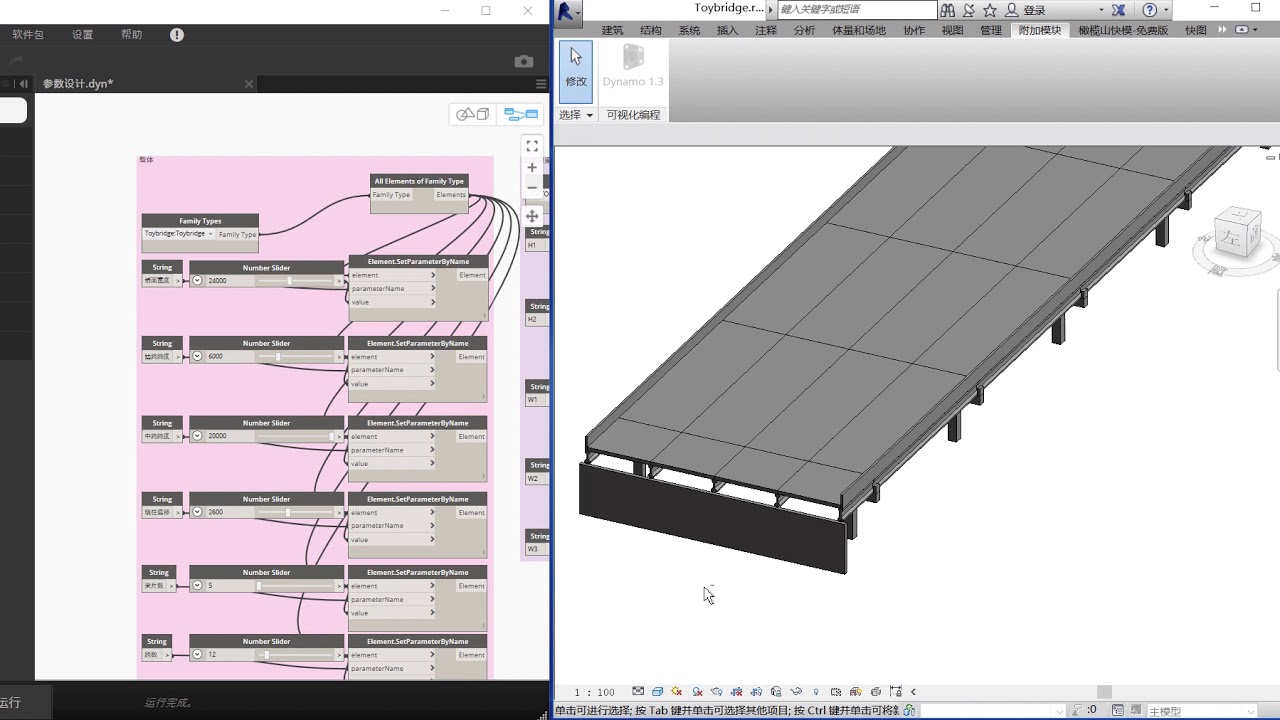Click the exclamation notification icon in Dynamo menu bar
Image resolution: width=1280 pixels, height=720 pixels.
[177, 34]
